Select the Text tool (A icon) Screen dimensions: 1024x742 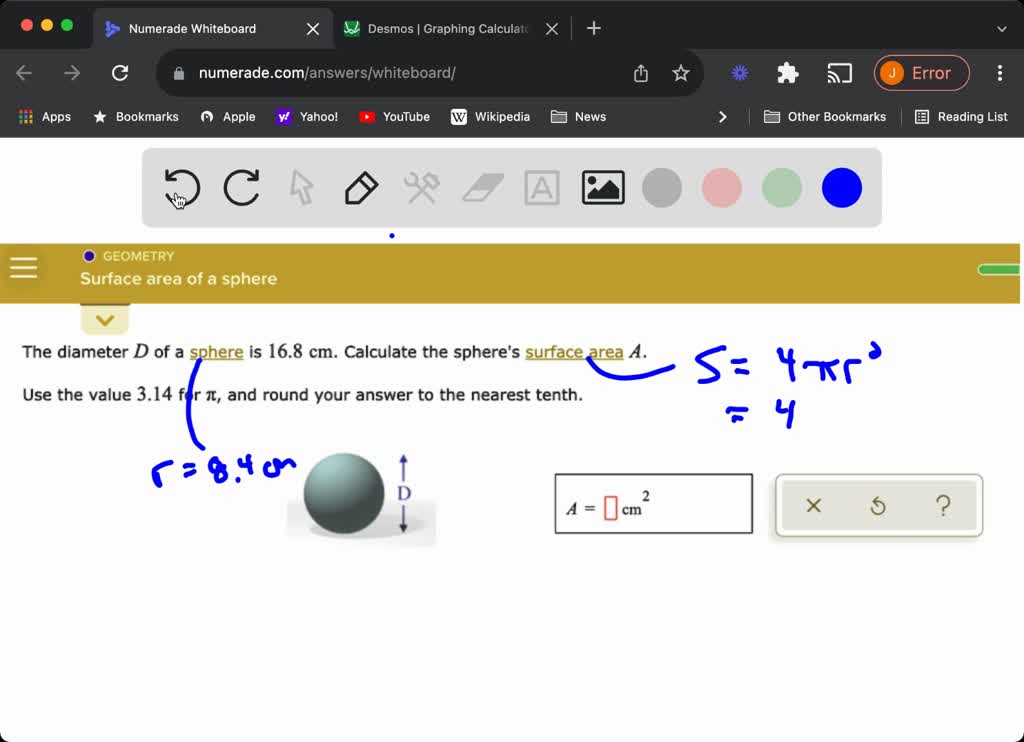[x=541, y=188]
